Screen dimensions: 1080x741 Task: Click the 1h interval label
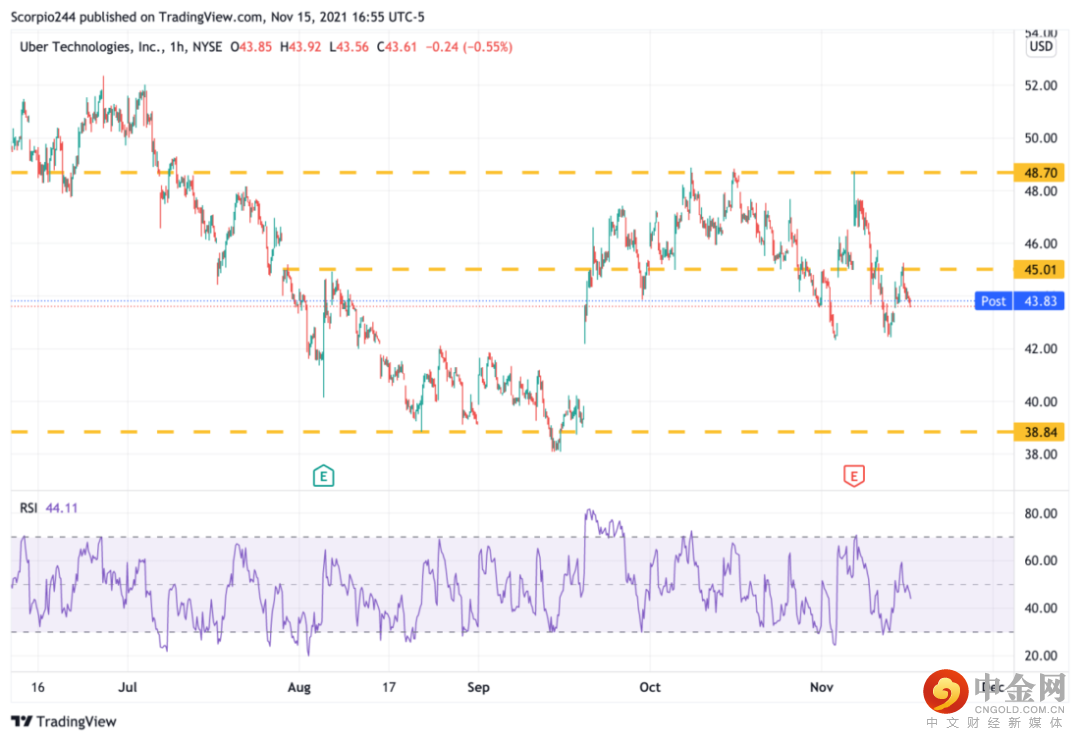177,47
